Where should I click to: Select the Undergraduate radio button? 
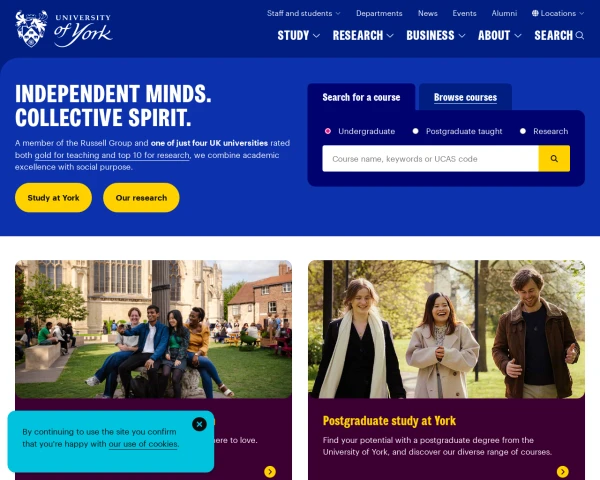coord(328,131)
